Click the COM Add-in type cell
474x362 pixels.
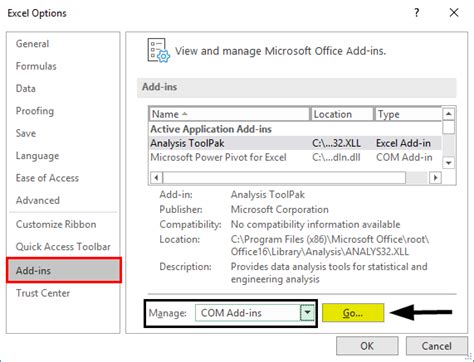point(404,157)
